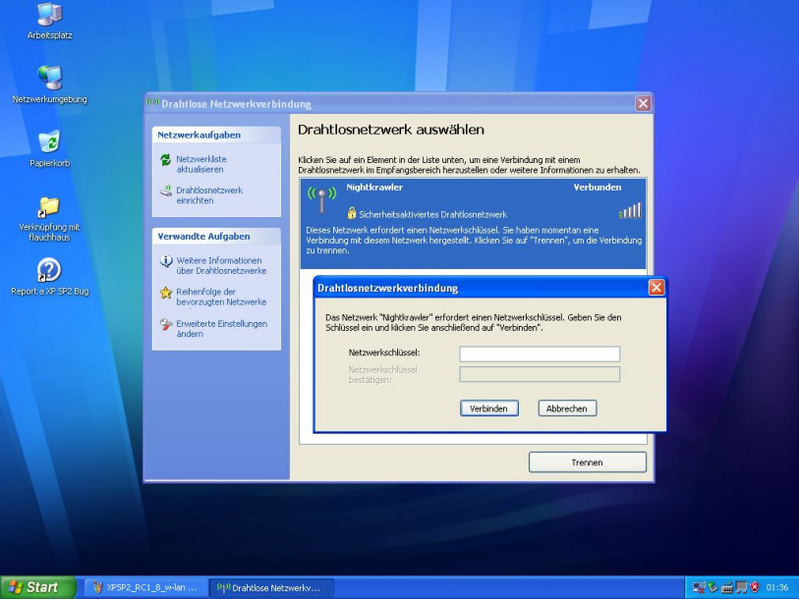799x599 pixels.
Task: Click the gray monitor tray icon
Action: pyautogui.click(x=740, y=587)
